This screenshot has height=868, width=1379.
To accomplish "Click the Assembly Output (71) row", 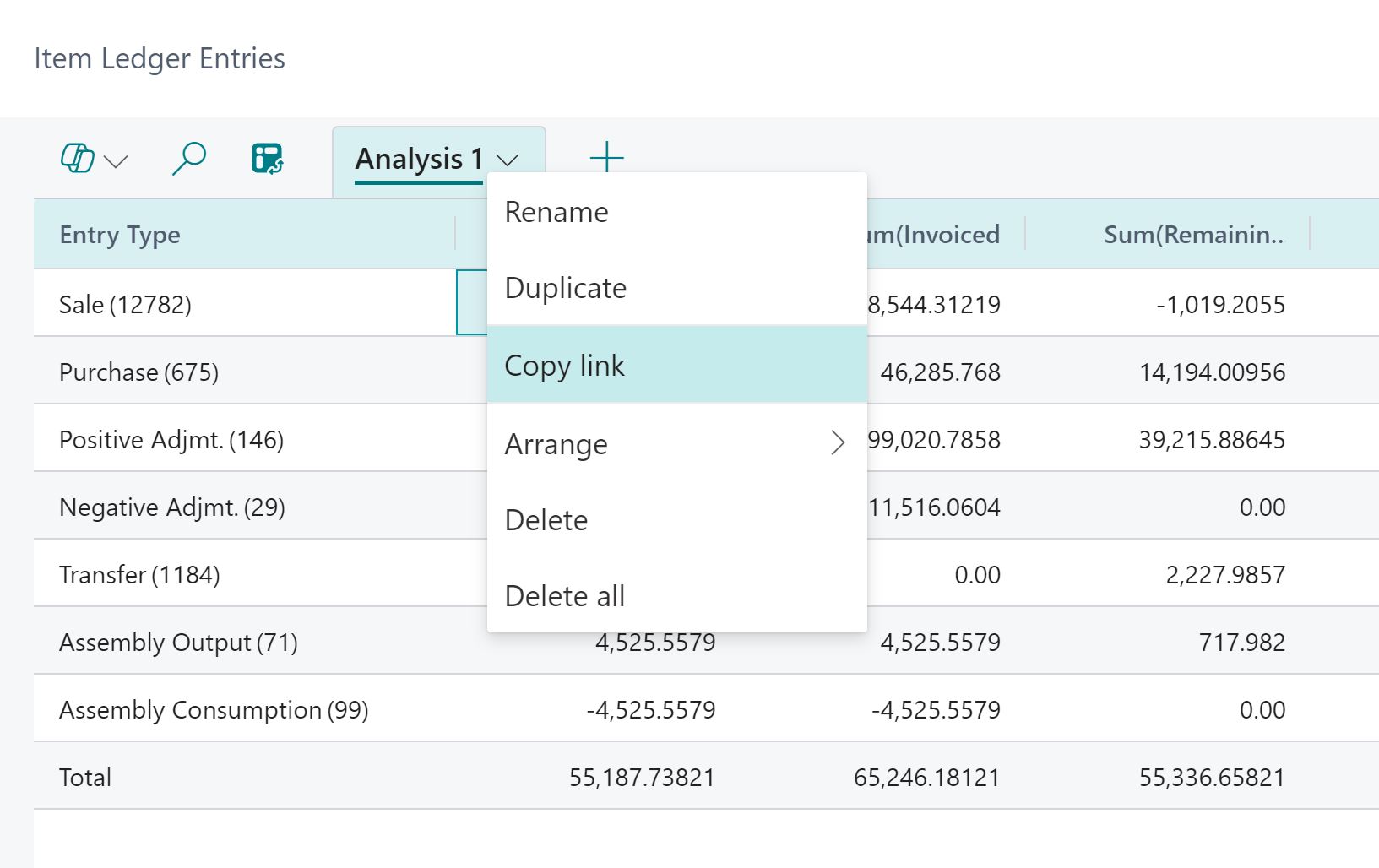I will pyautogui.click(x=177, y=642).
